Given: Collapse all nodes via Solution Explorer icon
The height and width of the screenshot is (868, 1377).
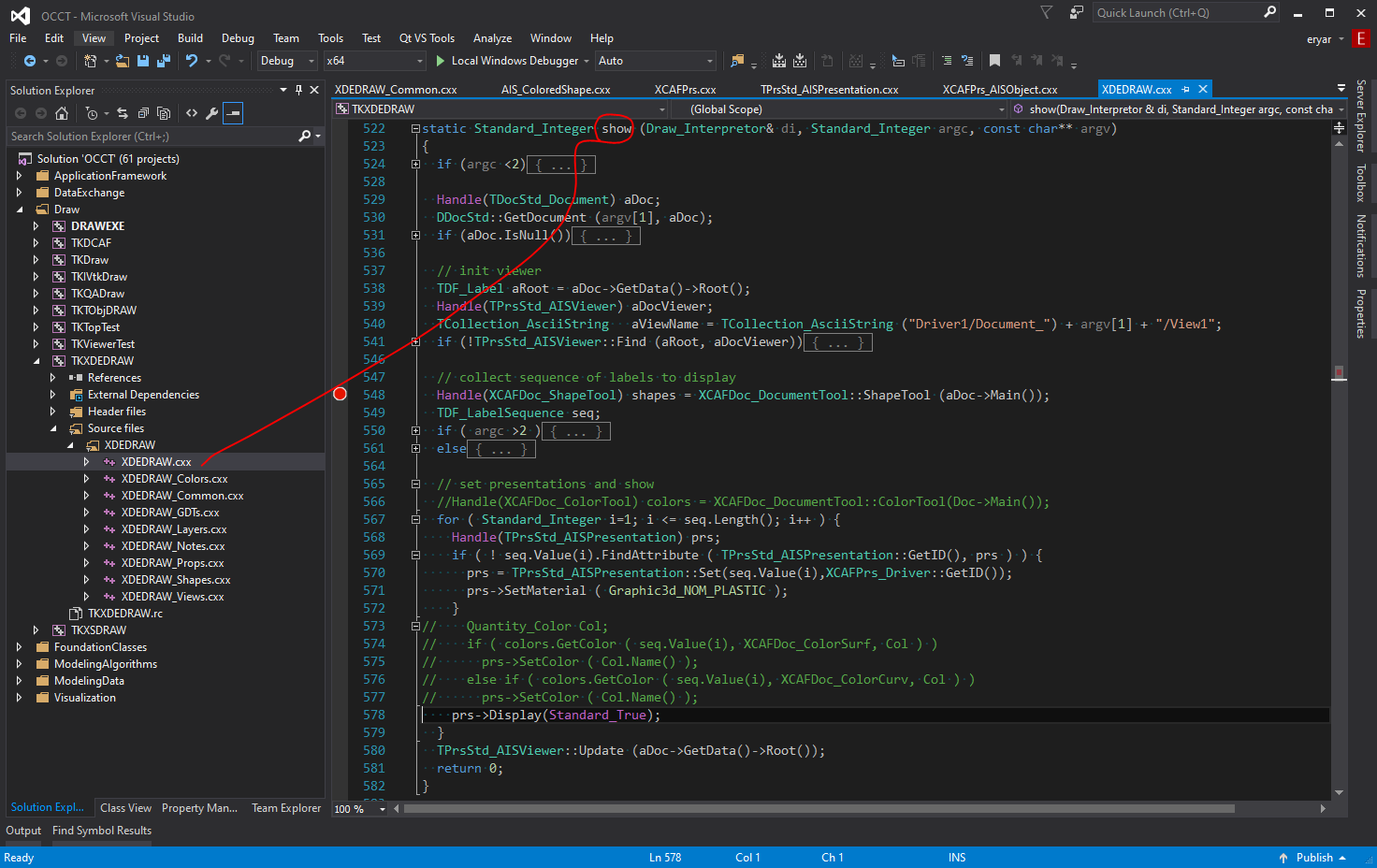Looking at the screenshot, I should tap(143, 113).
